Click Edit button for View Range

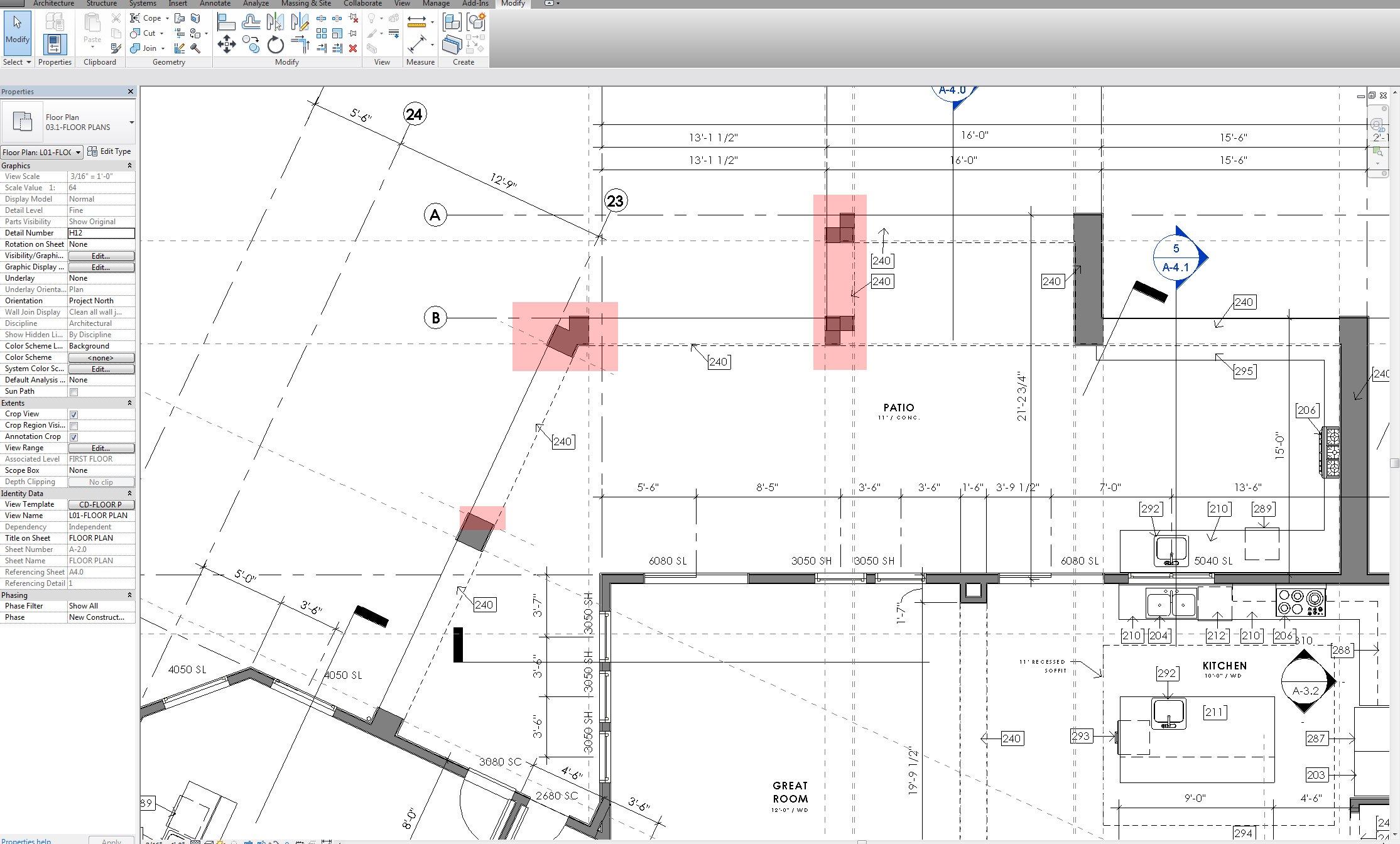(x=101, y=448)
